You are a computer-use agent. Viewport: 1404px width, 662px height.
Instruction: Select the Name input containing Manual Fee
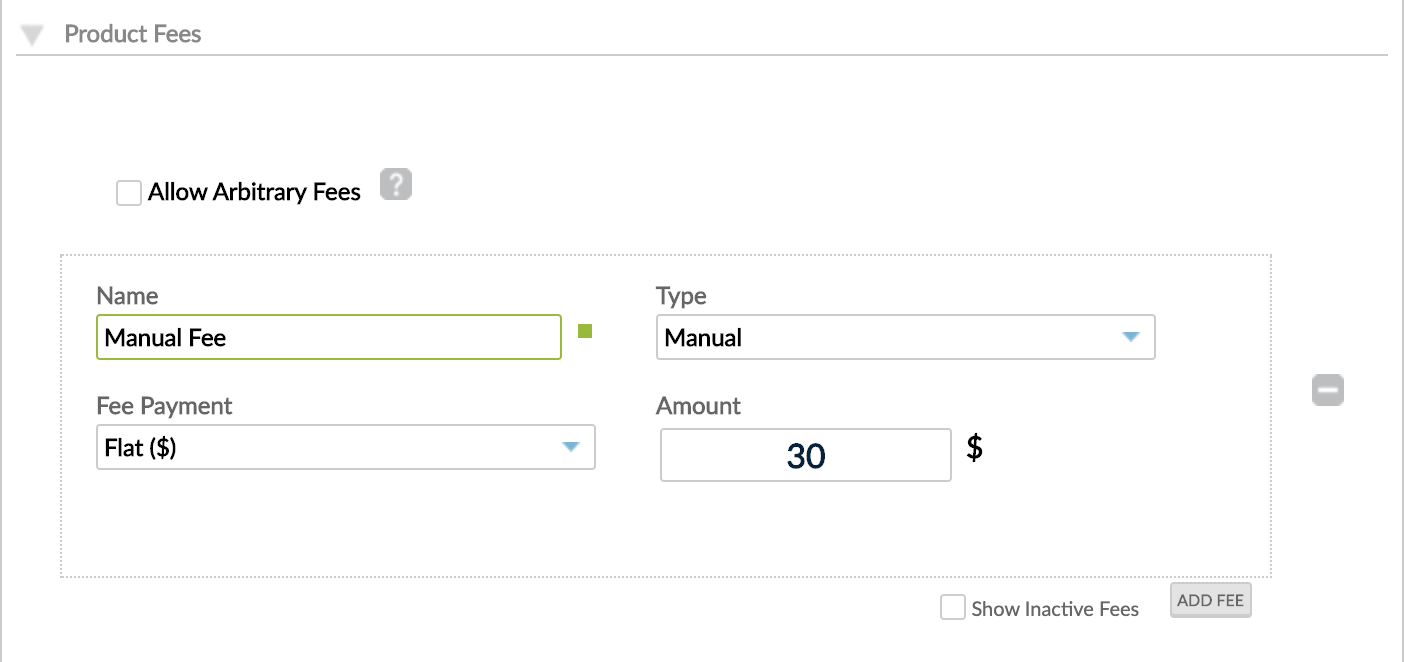pos(328,337)
